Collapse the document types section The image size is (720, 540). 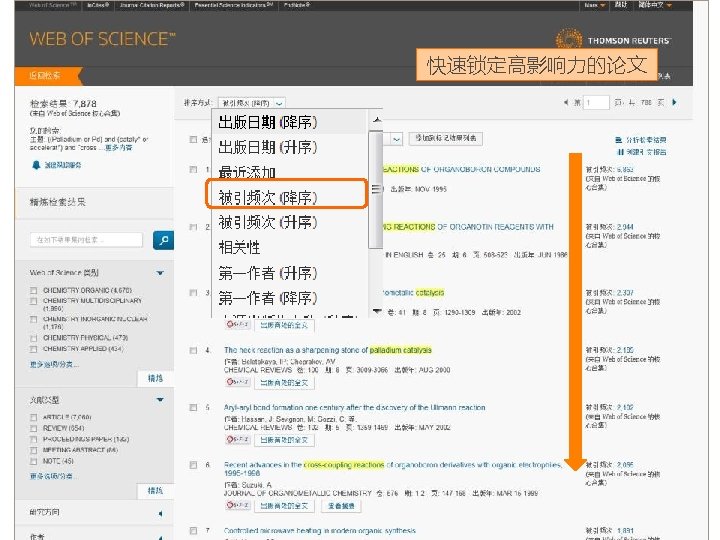[x=160, y=400]
